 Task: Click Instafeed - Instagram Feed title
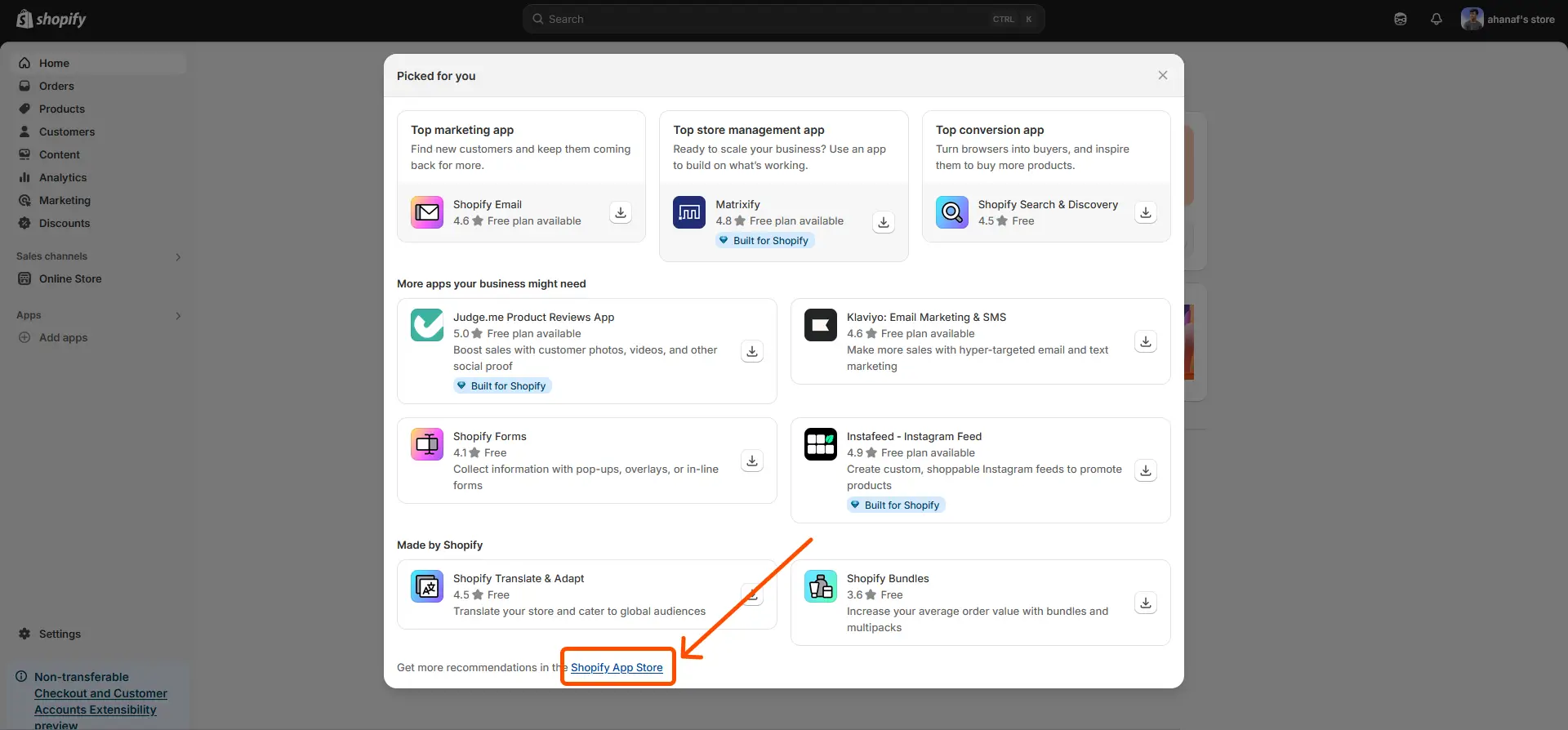pyautogui.click(x=914, y=436)
